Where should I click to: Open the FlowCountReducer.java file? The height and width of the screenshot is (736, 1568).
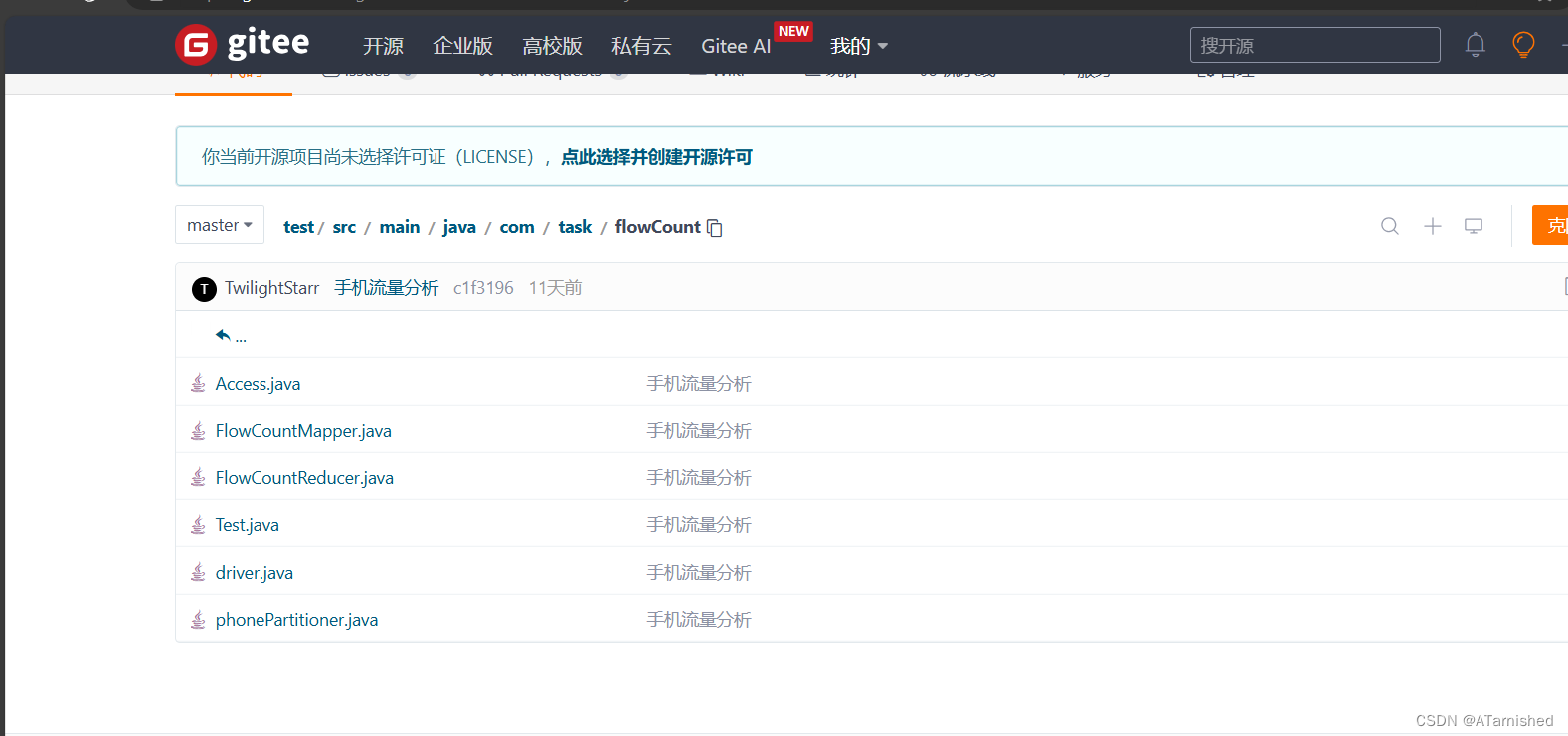coord(304,478)
